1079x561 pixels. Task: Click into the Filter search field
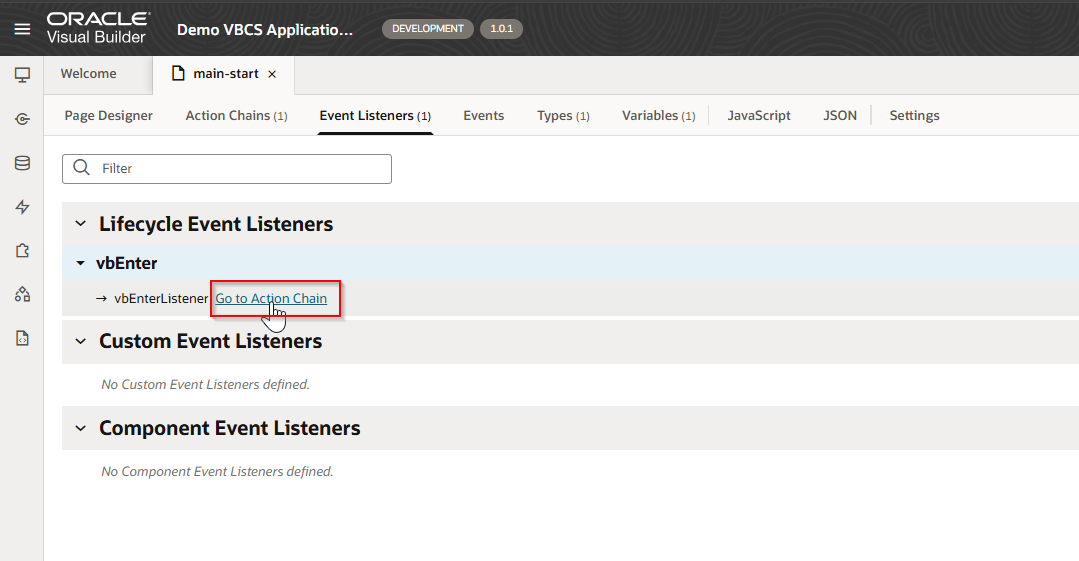(x=240, y=169)
